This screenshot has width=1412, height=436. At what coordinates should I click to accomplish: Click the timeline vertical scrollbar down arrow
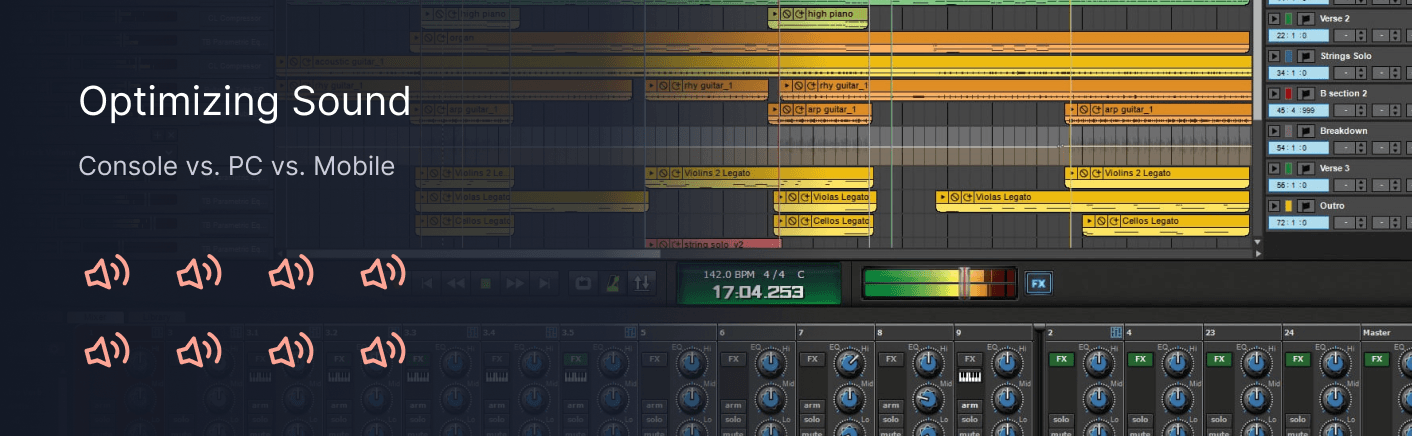[x=1259, y=241]
